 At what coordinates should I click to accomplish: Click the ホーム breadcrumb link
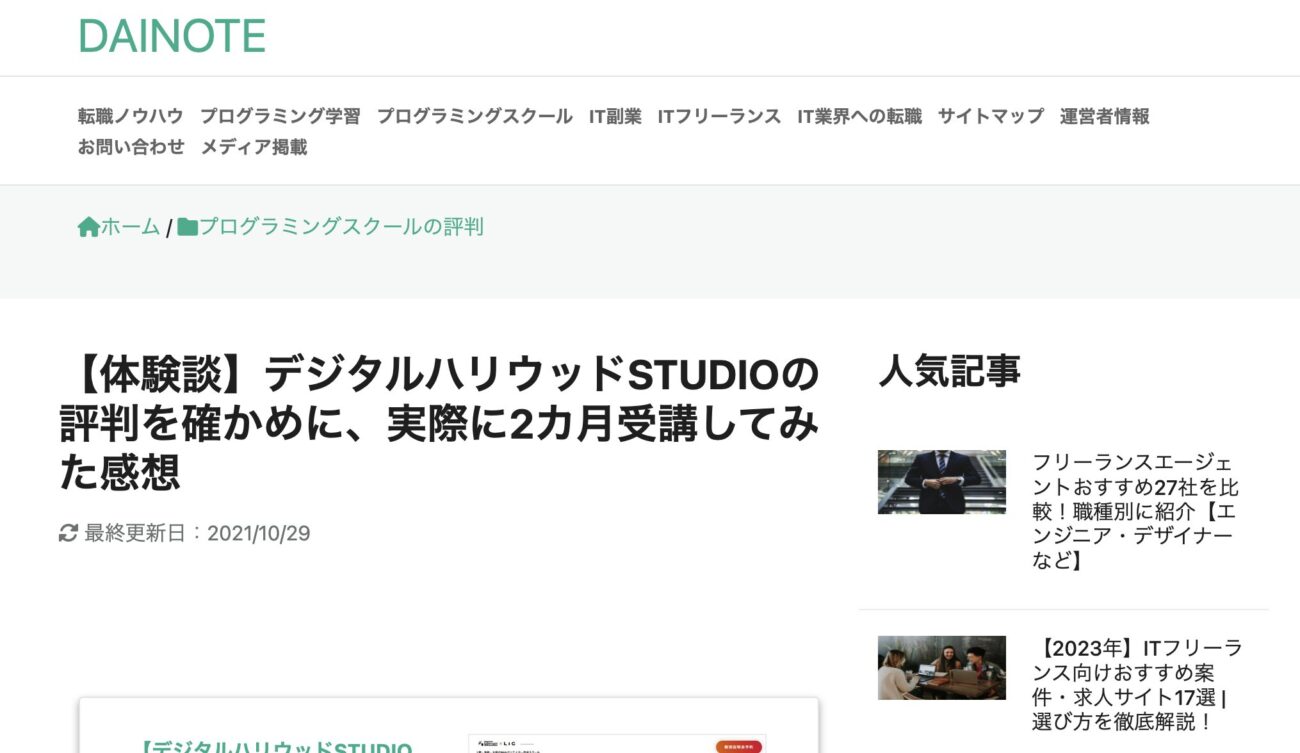[130, 227]
